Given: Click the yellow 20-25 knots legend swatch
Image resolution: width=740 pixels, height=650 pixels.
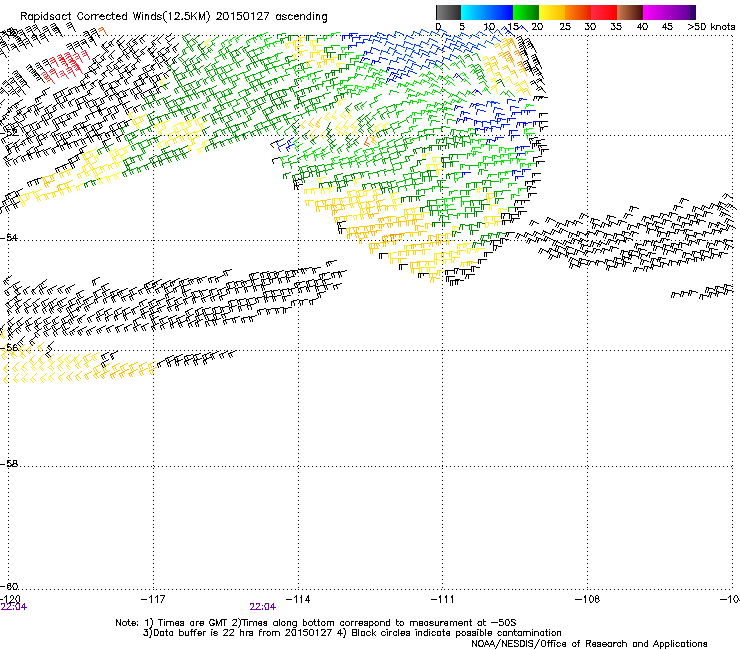Looking at the screenshot, I should pyautogui.click(x=552, y=12).
